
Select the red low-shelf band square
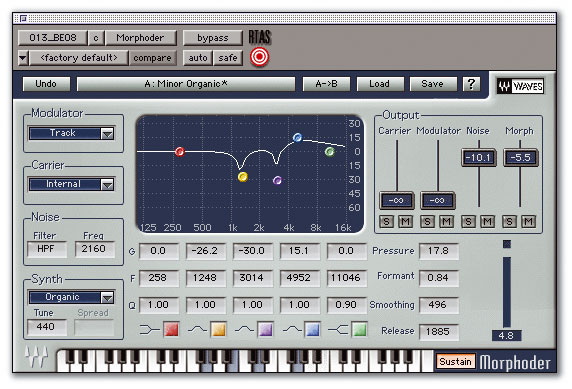(x=171, y=329)
